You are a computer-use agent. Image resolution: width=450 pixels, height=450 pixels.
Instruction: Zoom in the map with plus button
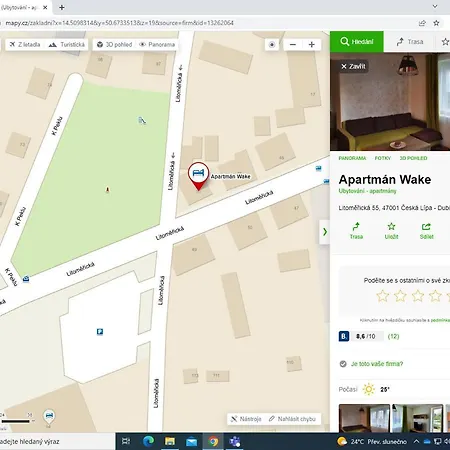[312, 45]
